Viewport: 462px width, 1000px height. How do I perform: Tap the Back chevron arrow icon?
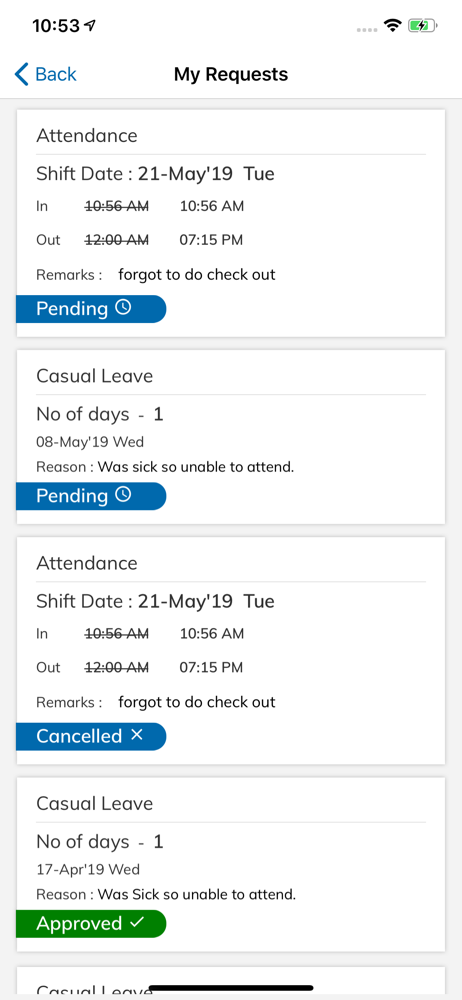point(22,75)
